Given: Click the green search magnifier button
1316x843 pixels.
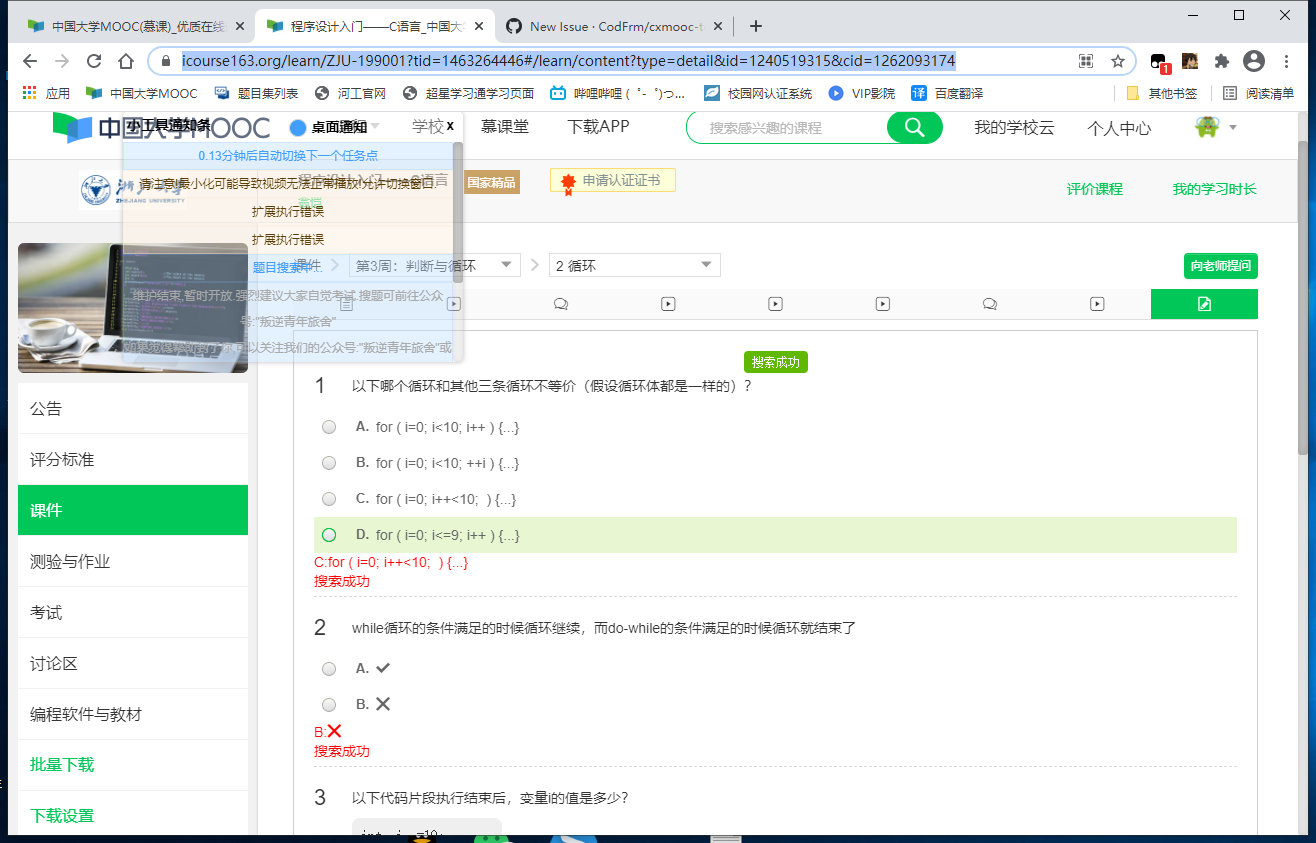Looking at the screenshot, I should (914, 128).
